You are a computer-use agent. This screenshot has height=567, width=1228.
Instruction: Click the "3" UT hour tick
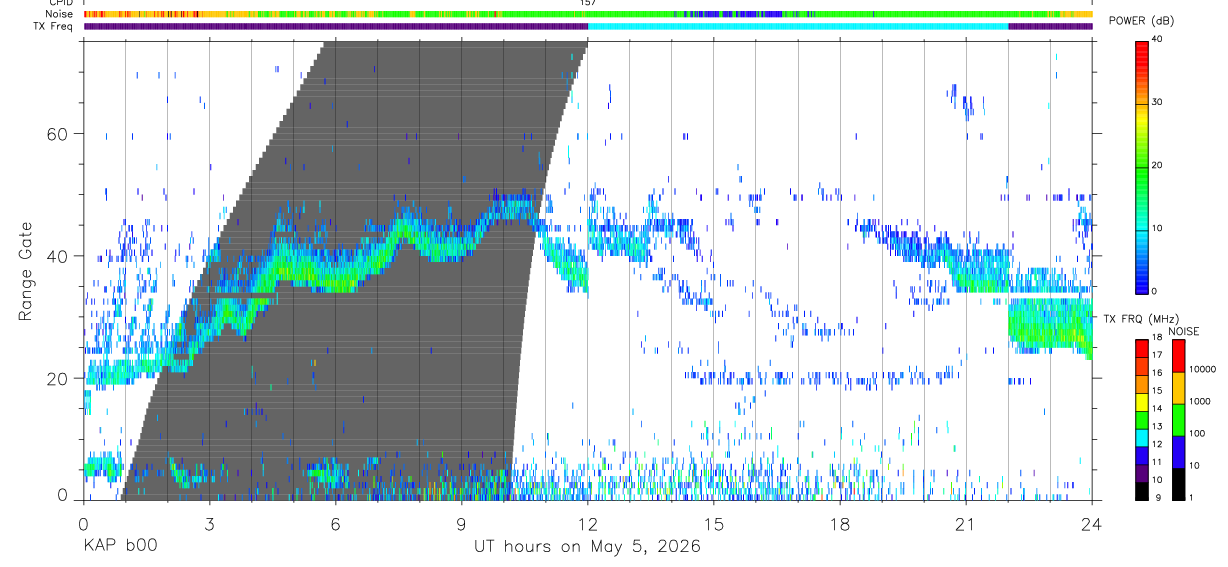pyautogui.click(x=209, y=523)
